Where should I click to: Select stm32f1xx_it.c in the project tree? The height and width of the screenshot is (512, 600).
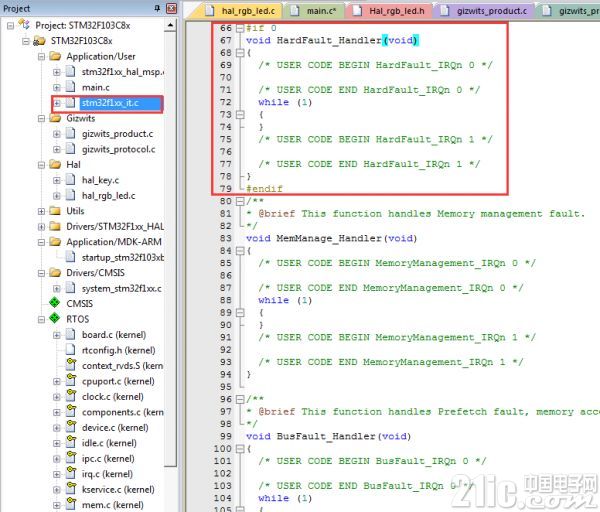click(110, 103)
